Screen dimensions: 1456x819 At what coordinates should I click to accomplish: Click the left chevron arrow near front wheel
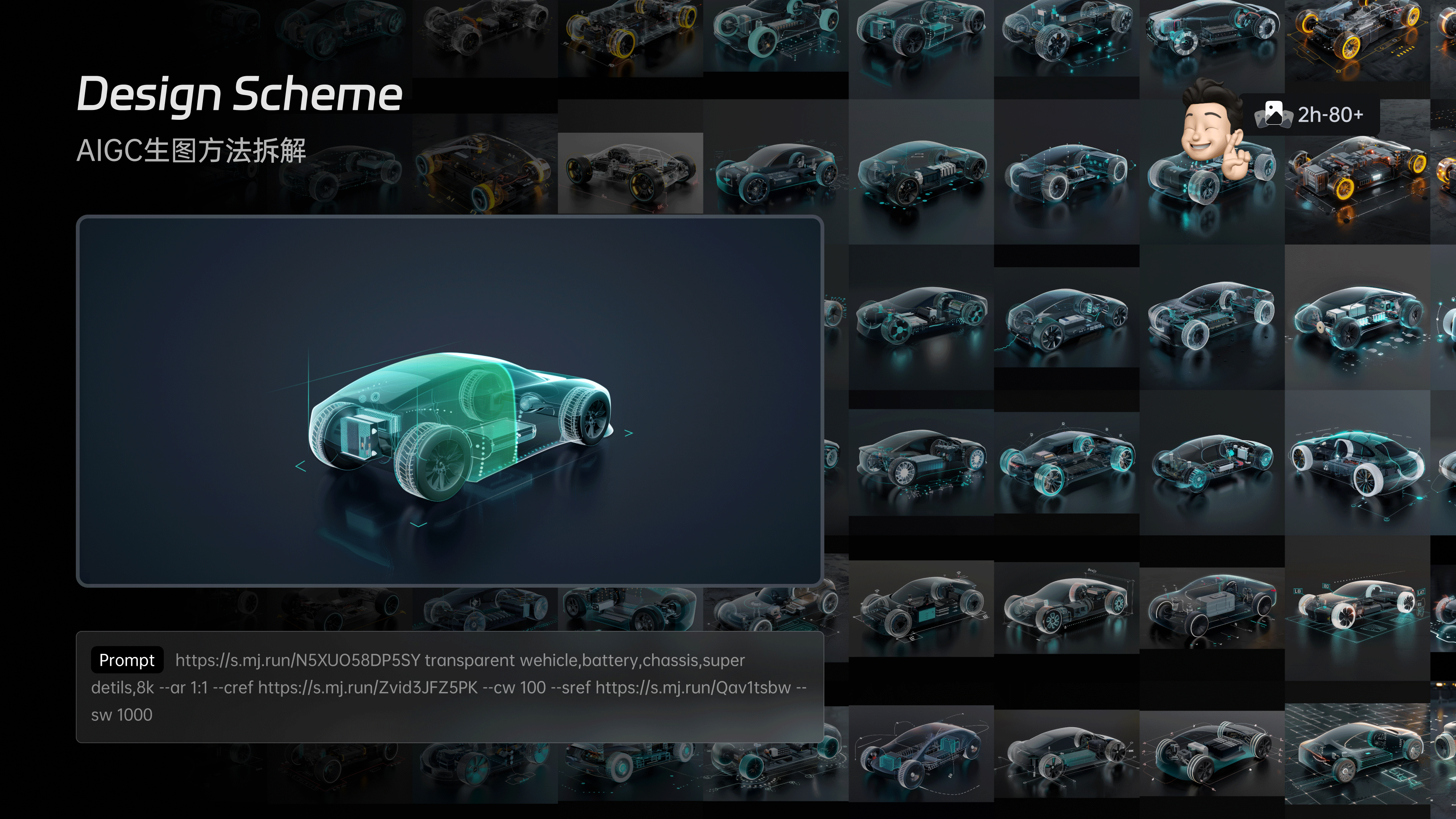[301, 466]
